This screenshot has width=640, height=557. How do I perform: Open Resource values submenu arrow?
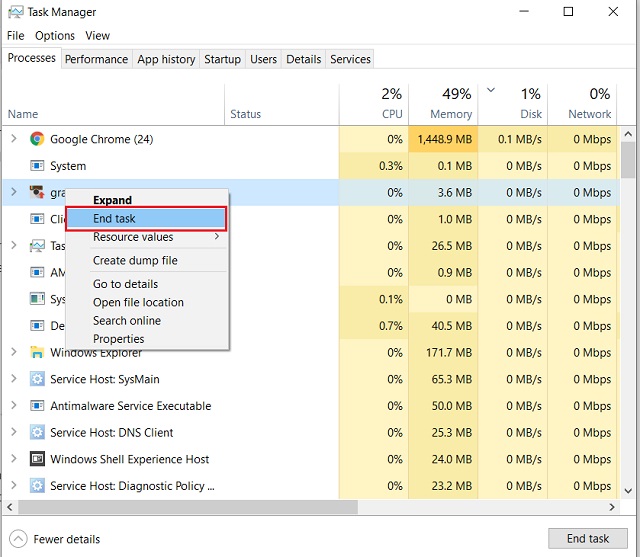(x=217, y=237)
